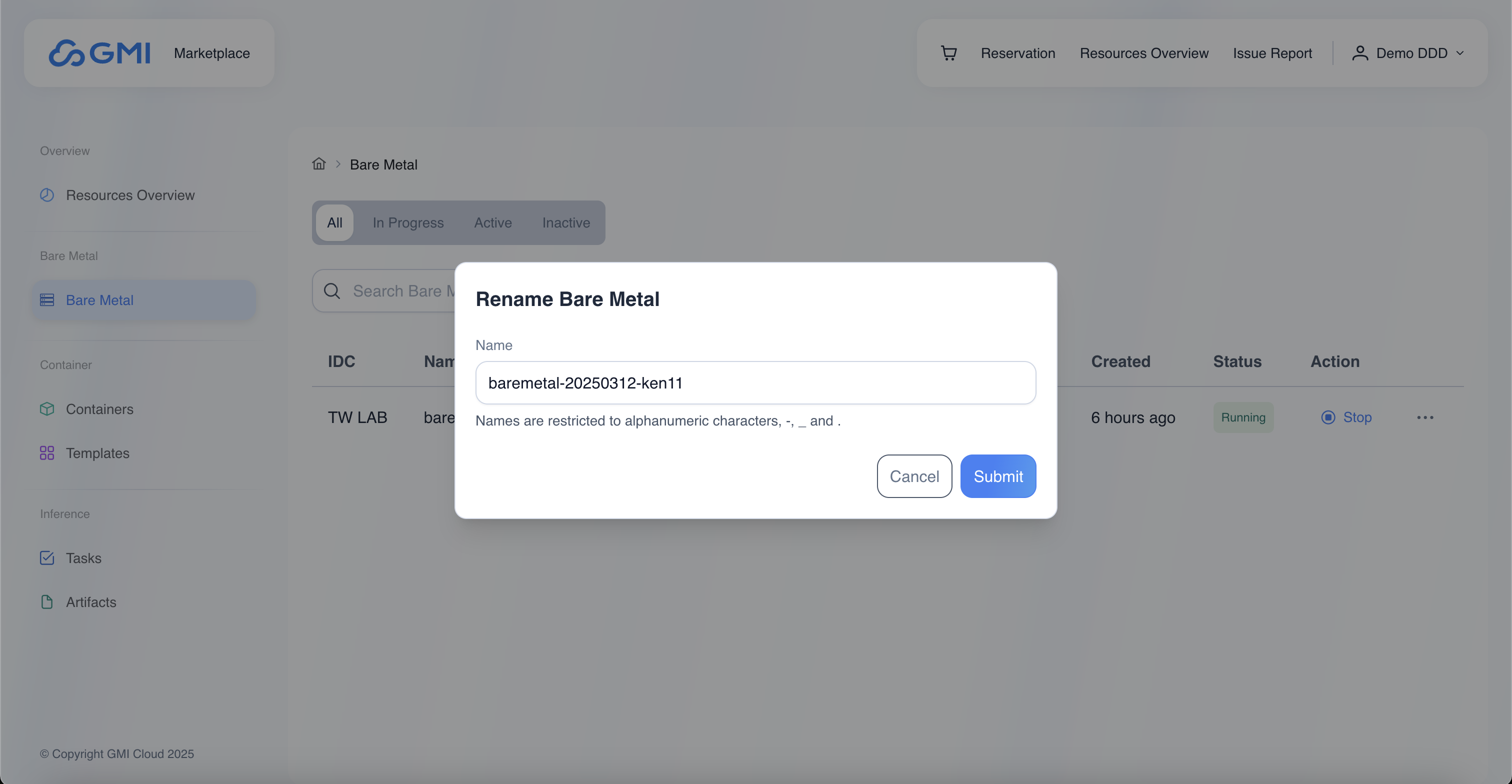This screenshot has width=1512, height=784.
Task: Click the TW LAB cell
Action: (357, 417)
